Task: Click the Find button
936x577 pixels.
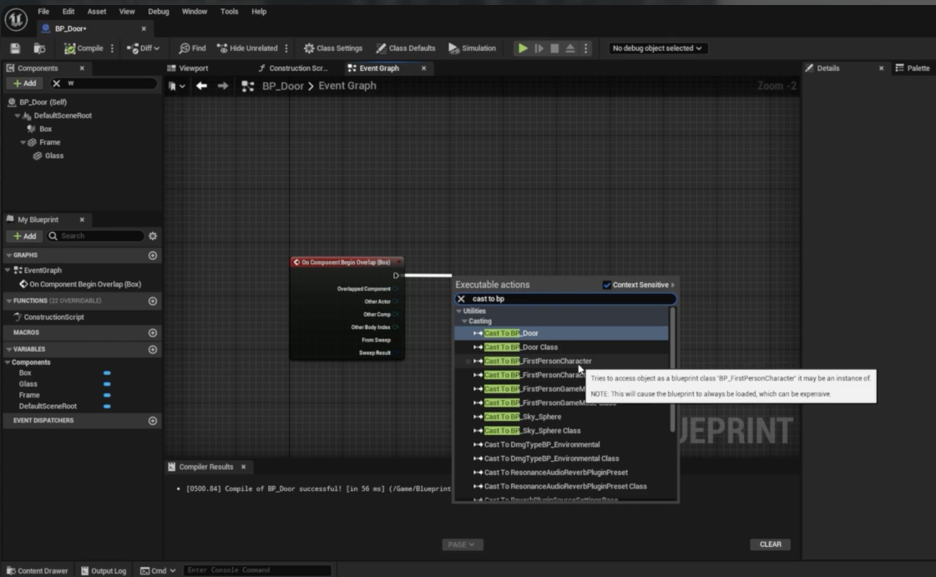Action: [192, 48]
